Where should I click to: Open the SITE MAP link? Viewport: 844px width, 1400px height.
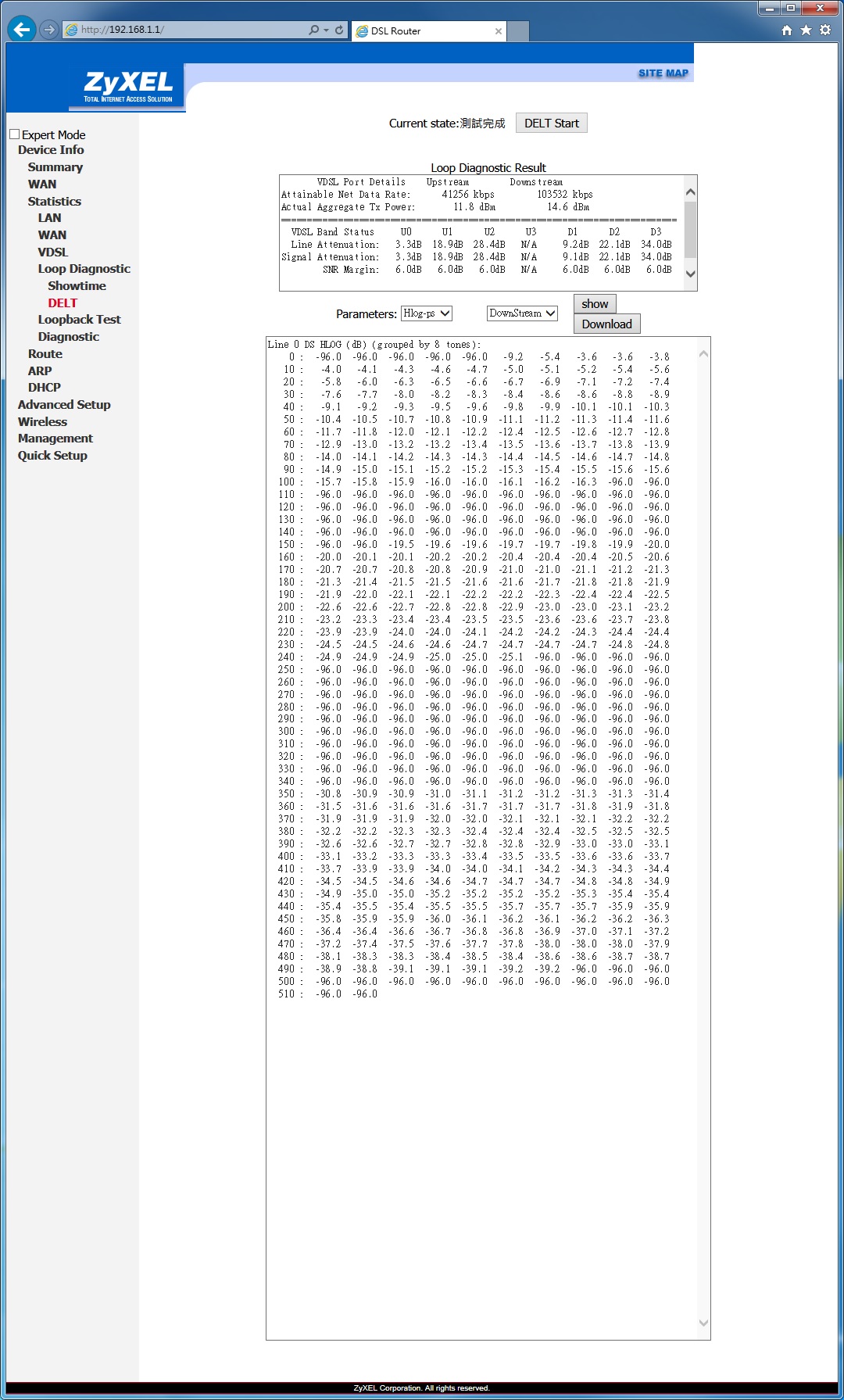(663, 73)
